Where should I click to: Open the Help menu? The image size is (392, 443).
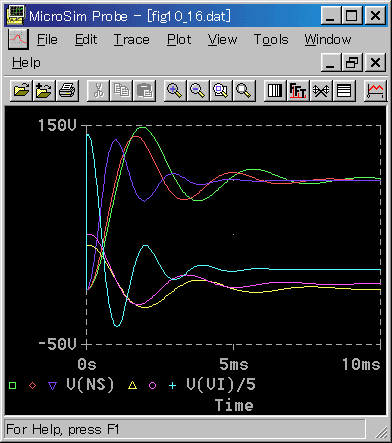[x=26, y=63]
